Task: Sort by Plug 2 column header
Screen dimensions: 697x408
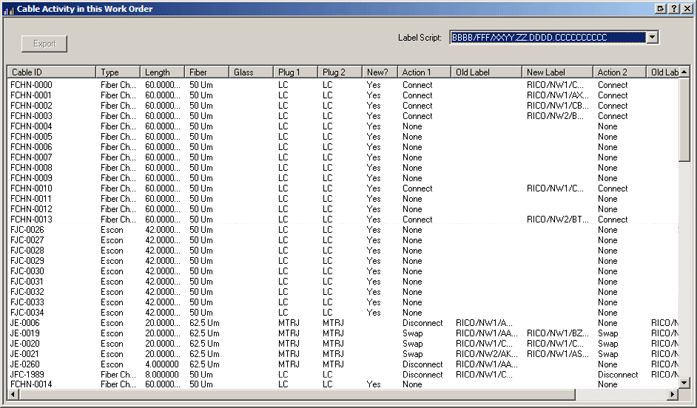Action: click(340, 72)
